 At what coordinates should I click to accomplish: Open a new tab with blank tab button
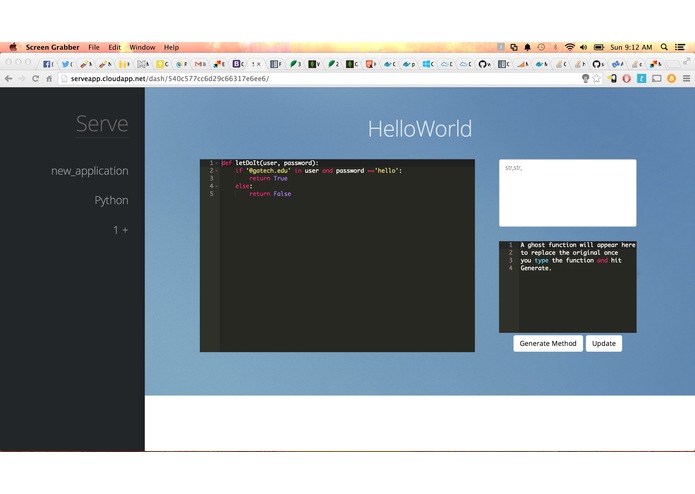673,64
